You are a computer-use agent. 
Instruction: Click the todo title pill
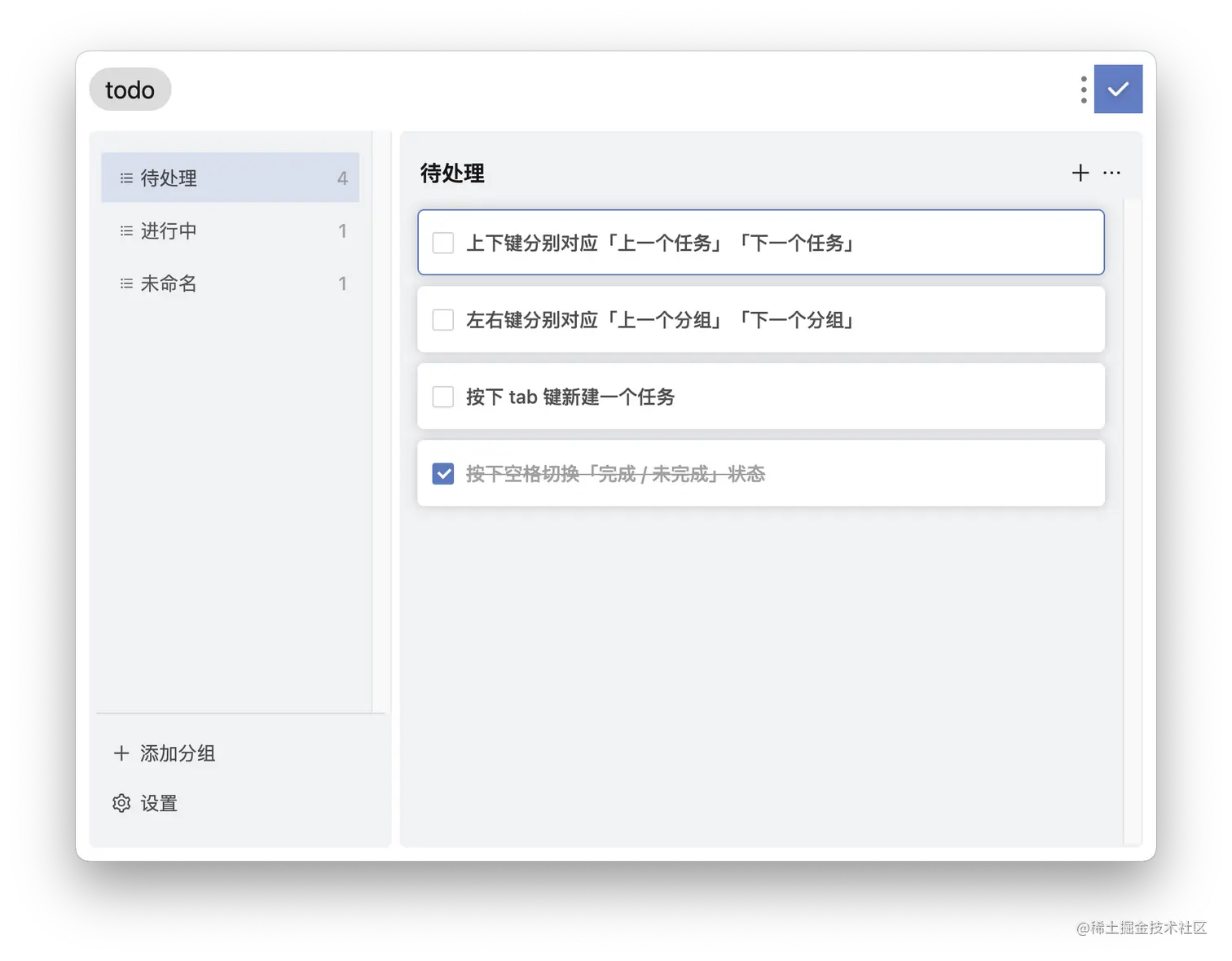[130, 90]
